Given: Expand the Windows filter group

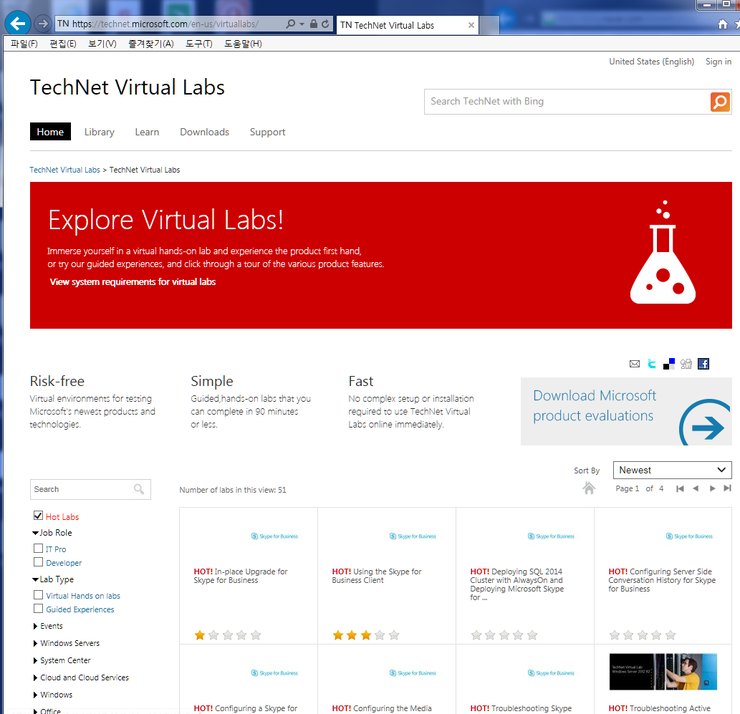Looking at the screenshot, I should coord(35,695).
